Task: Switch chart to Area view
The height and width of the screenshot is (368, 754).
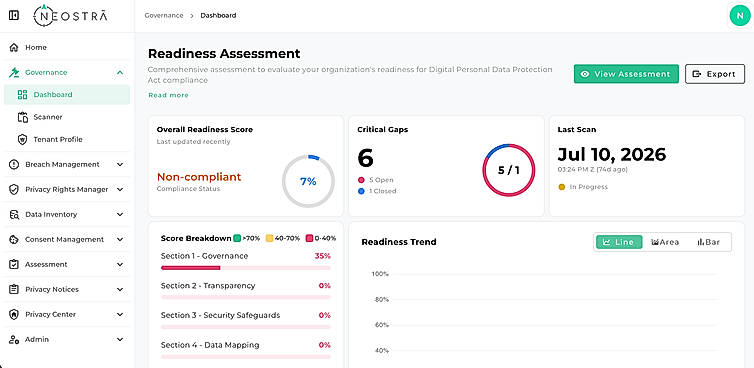Action: (665, 242)
